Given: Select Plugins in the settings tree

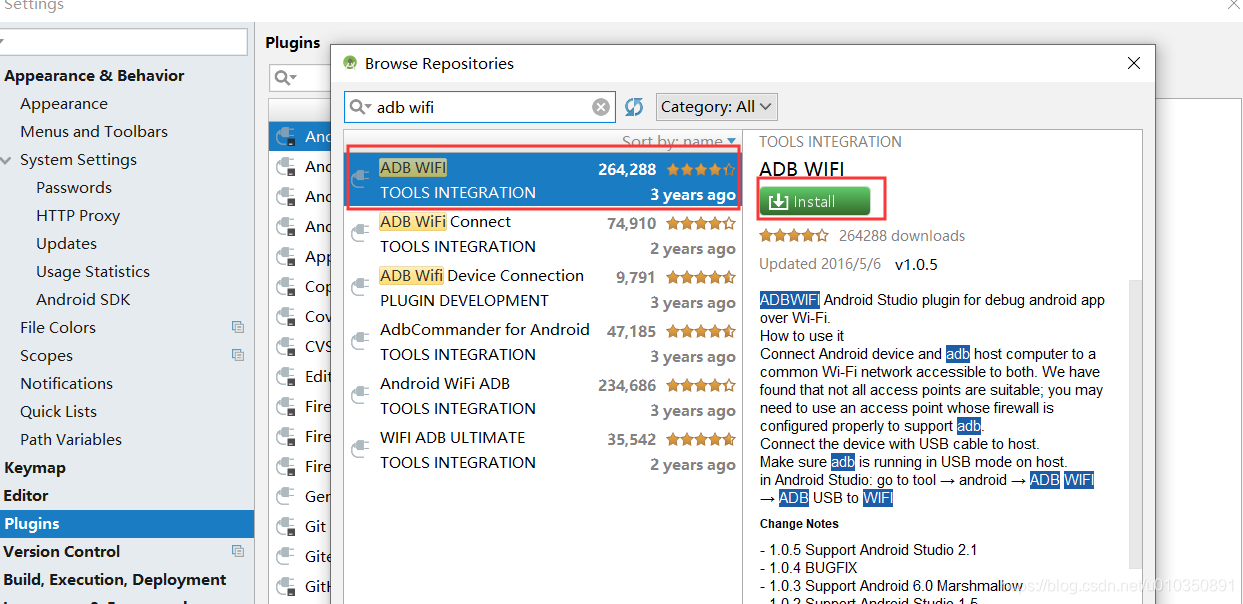Looking at the screenshot, I should pos(127,523).
